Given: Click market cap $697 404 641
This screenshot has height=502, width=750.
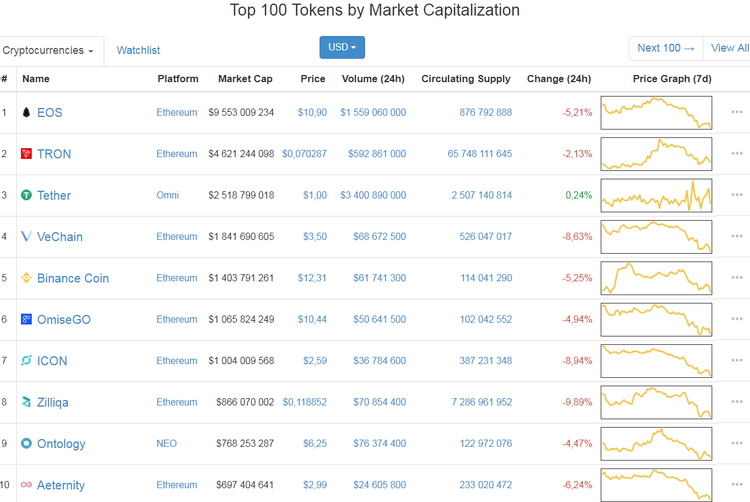Looking at the screenshot, I should pyautogui.click(x=245, y=485).
